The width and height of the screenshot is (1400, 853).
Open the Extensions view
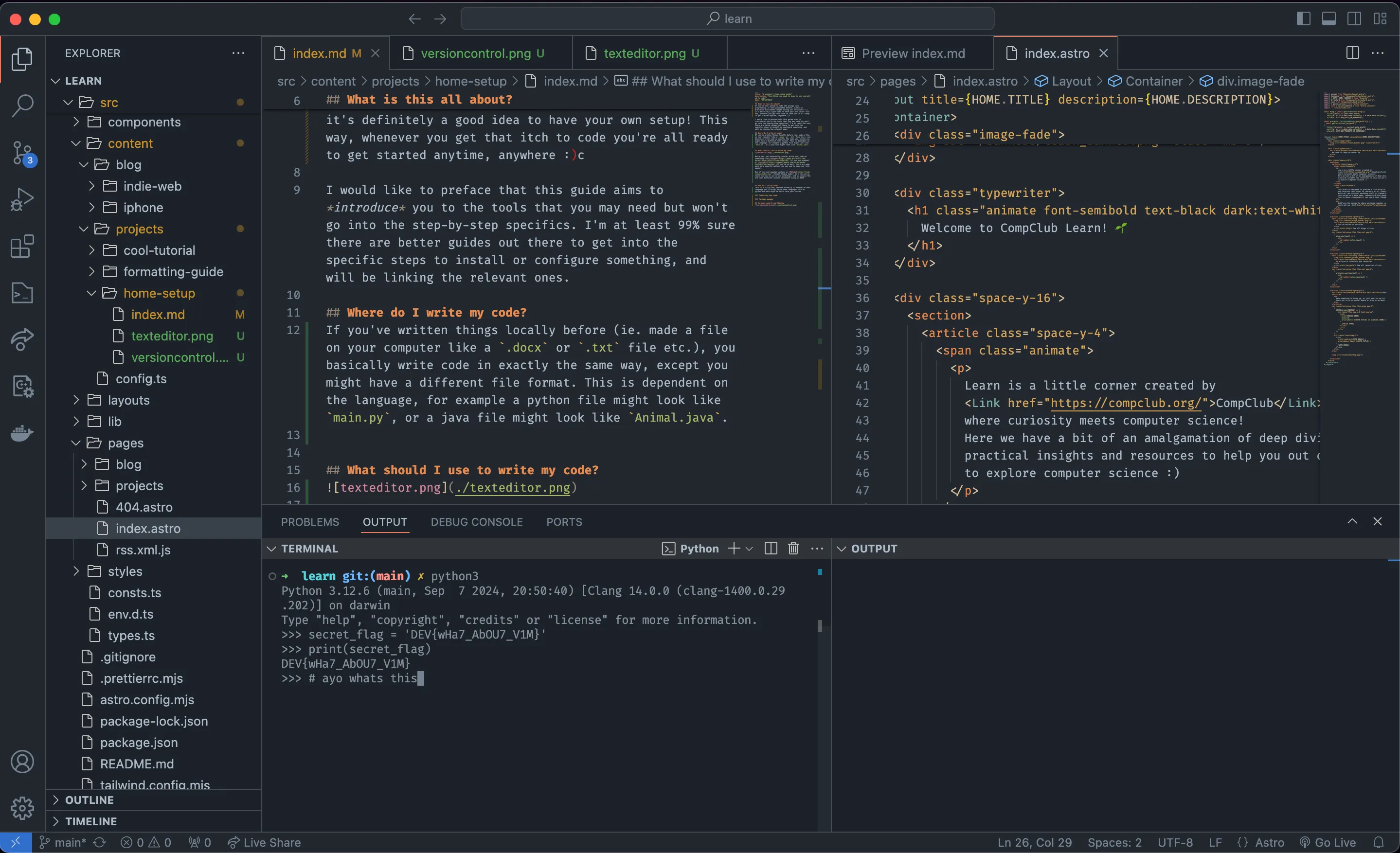pyautogui.click(x=23, y=247)
